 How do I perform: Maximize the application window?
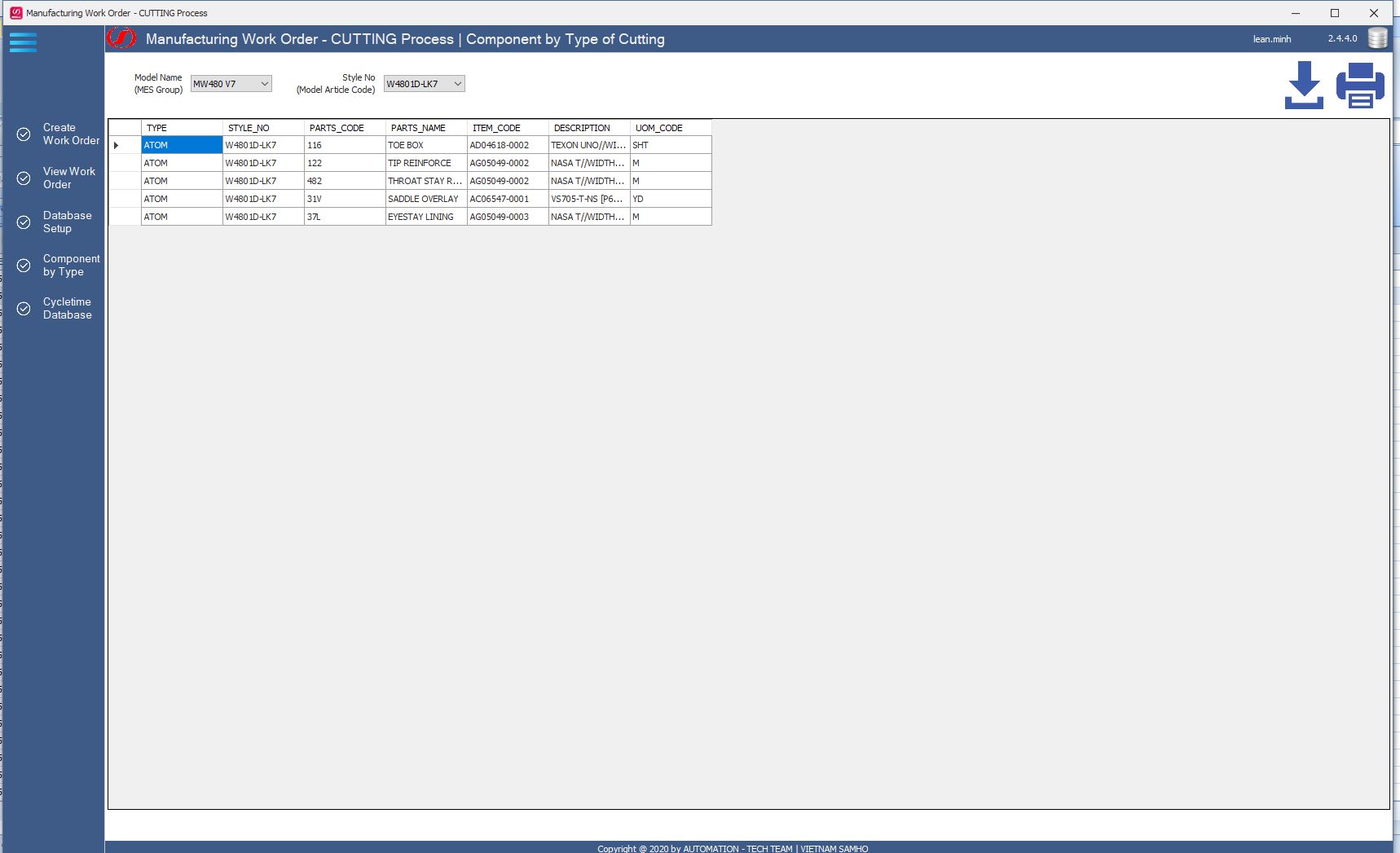[1335, 13]
